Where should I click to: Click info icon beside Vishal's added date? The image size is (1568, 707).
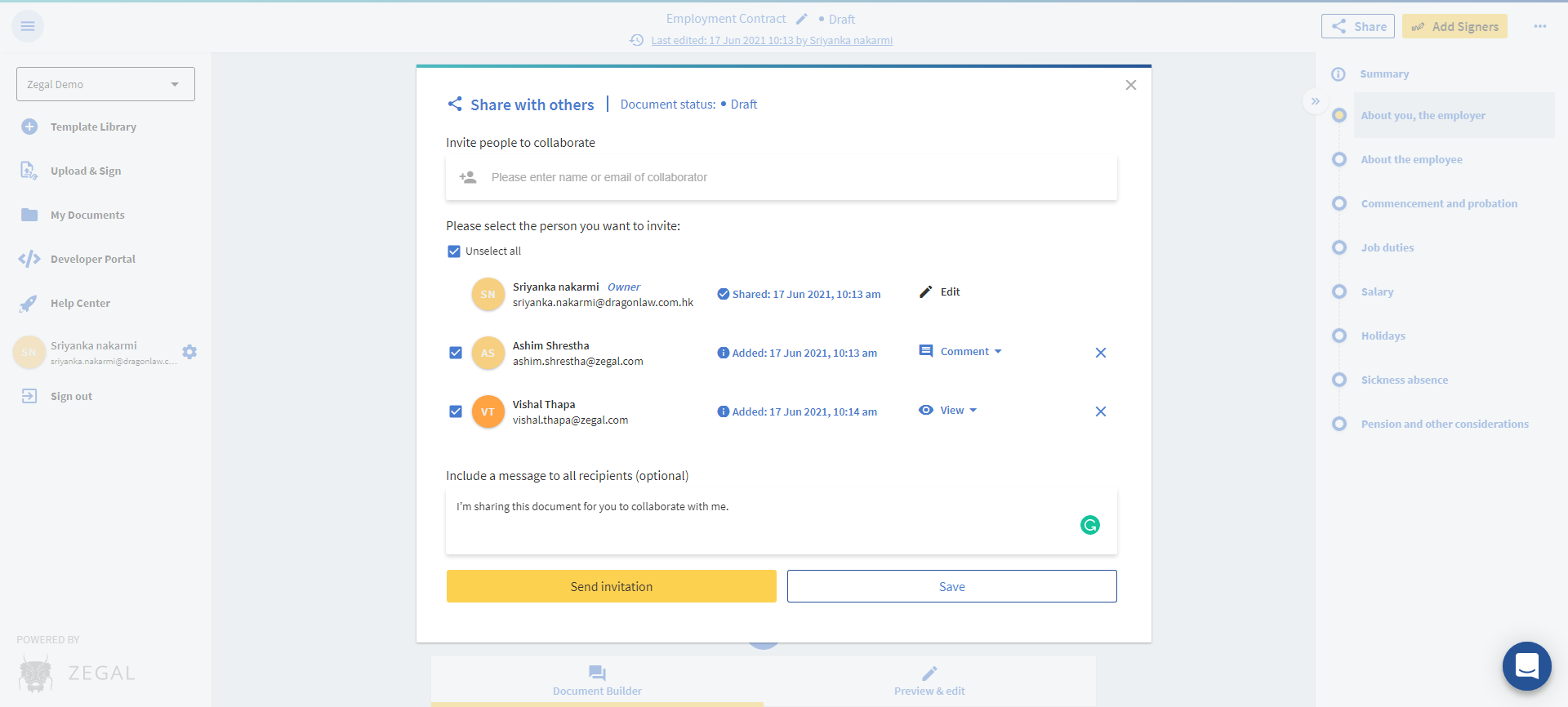coord(723,411)
